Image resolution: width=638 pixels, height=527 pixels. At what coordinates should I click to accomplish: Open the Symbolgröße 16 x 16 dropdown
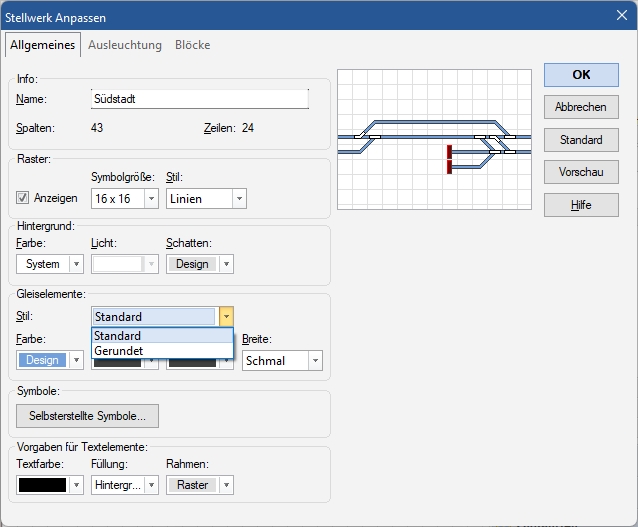pos(124,198)
